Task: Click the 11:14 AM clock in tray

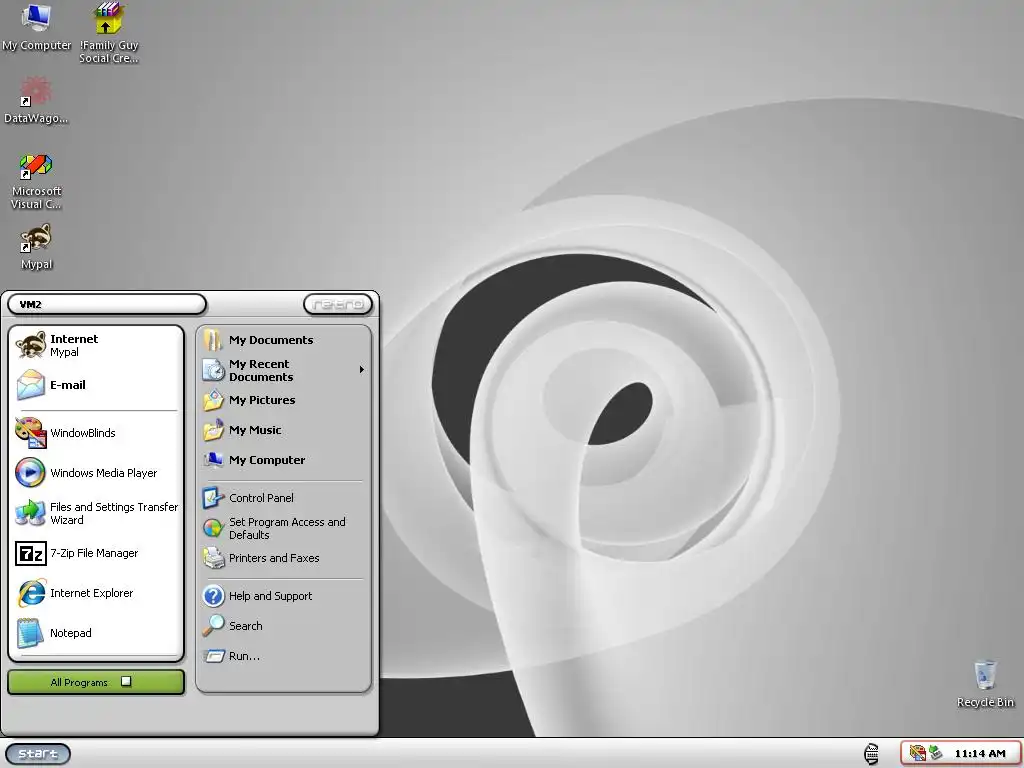Action: [x=980, y=754]
